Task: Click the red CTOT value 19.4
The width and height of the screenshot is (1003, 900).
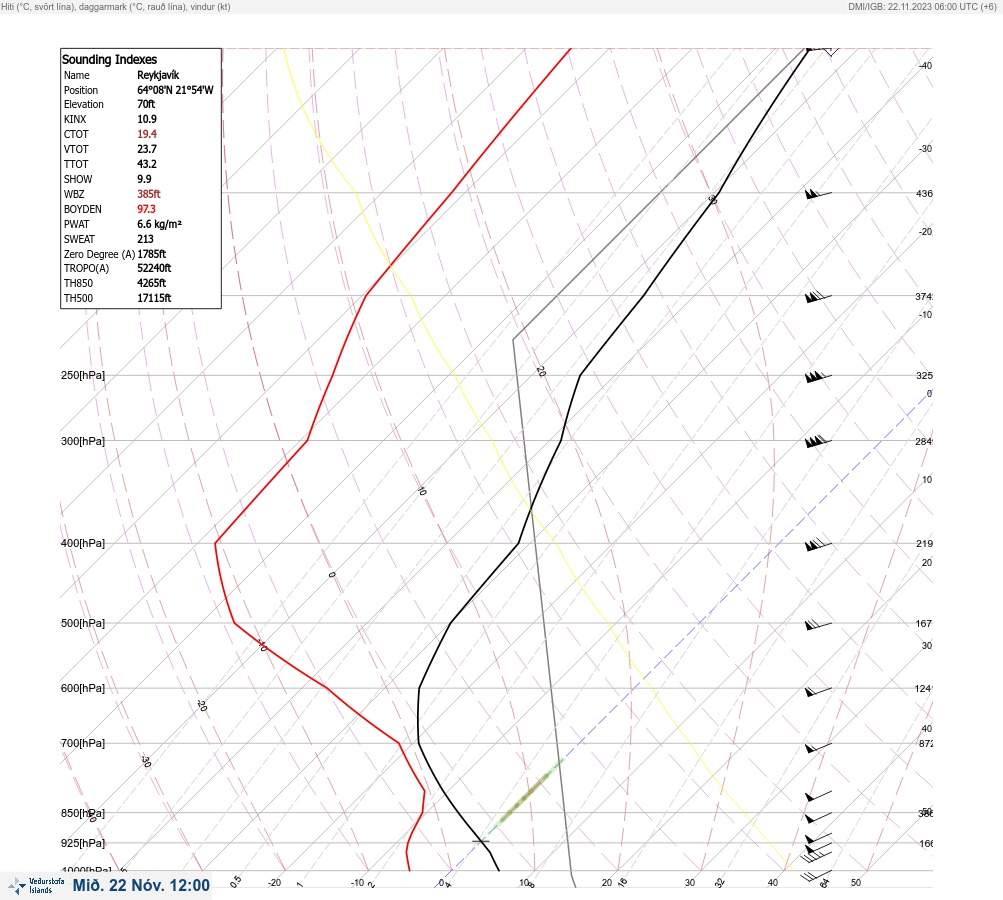Action: coord(146,134)
